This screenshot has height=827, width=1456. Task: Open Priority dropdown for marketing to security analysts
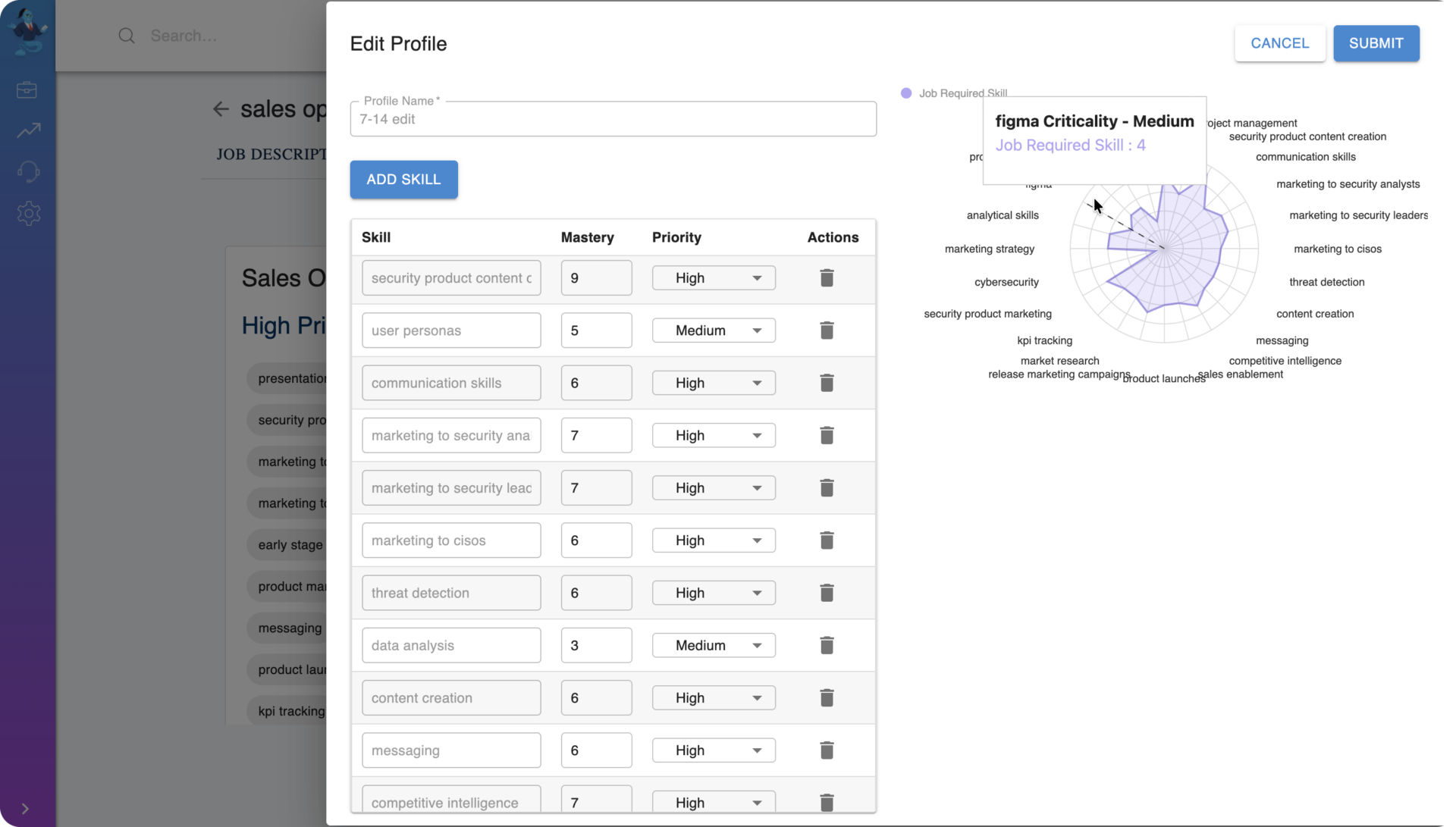pyautogui.click(x=714, y=435)
